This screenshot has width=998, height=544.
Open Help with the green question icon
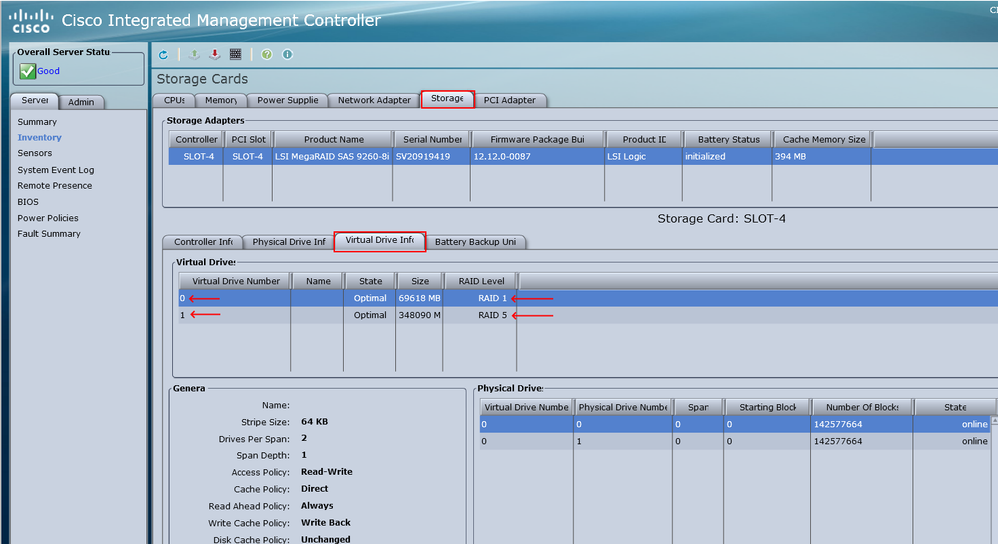tap(267, 55)
